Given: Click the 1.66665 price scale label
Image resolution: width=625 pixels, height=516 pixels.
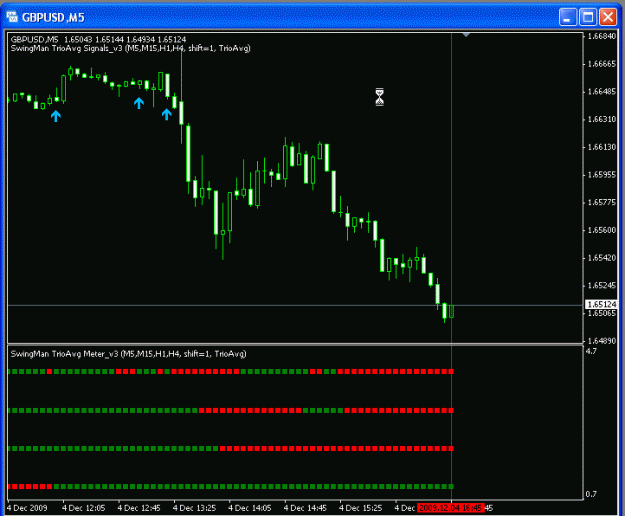Looking at the screenshot, I should [x=602, y=64].
